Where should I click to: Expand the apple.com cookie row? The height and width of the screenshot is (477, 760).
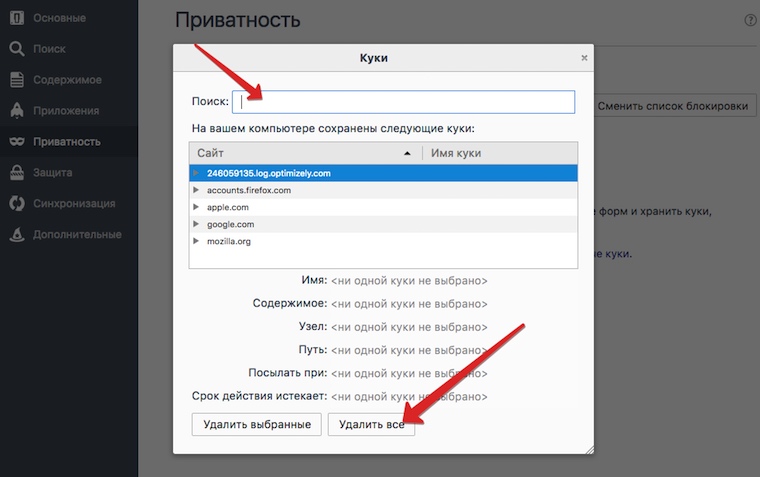click(x=196, y=207)
